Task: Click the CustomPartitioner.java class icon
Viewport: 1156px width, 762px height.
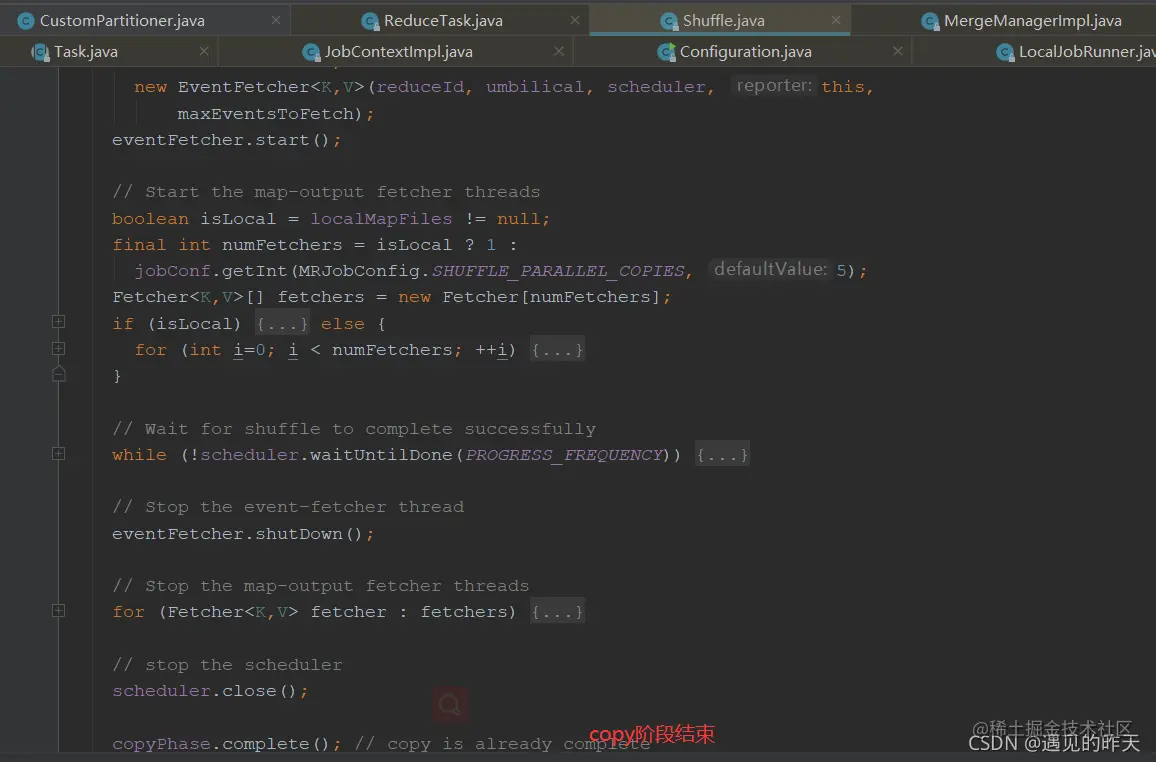Action: pos(26,21)
